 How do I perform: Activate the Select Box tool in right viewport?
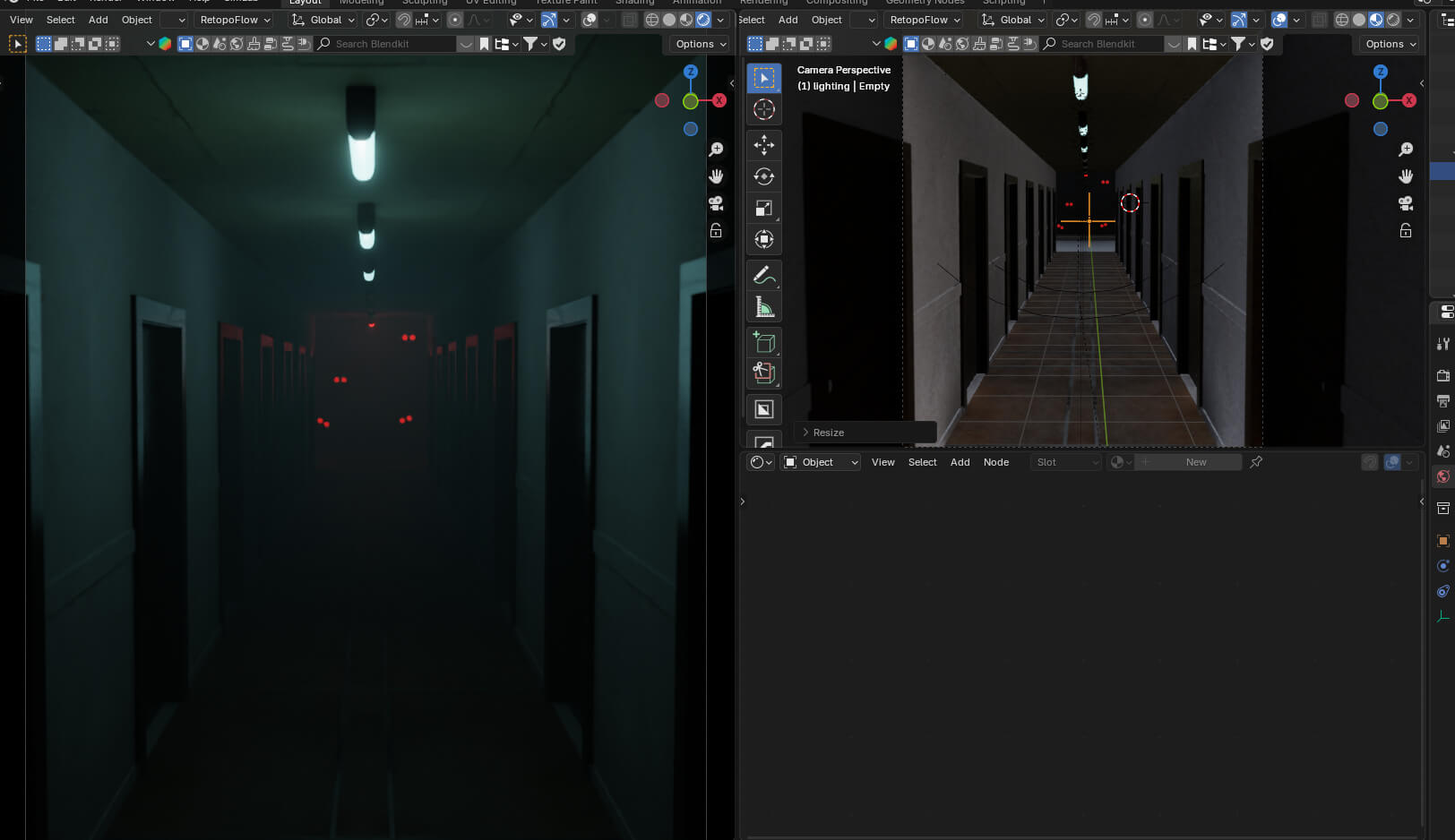pos(763,78)
